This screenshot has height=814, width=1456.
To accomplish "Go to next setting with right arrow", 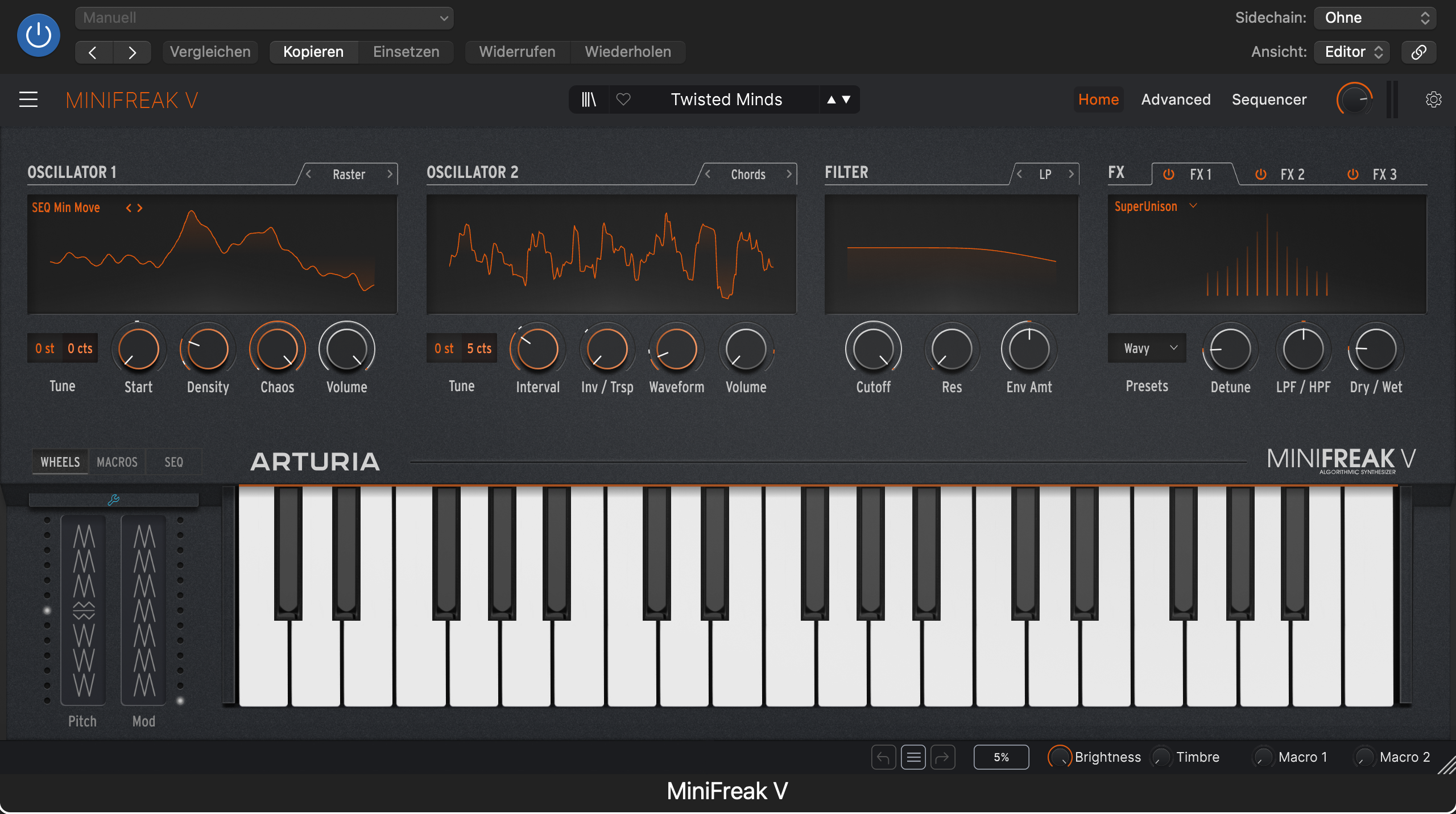I will pyautogui.click(x=132, y=52).
